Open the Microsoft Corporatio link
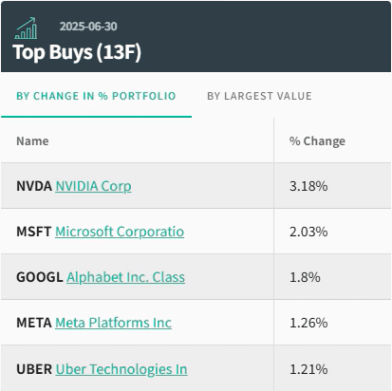The width and height of the screenshot is (392, 391). pyautogui.click(x=120, y=231)
